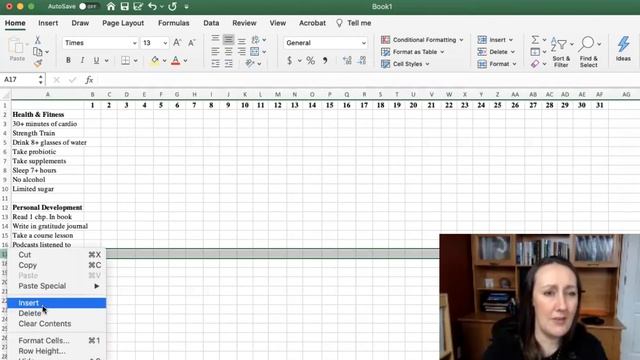Screen dimensions: 640x360
Task: Click the fx insert function icon
Action: tap(89, 80)
